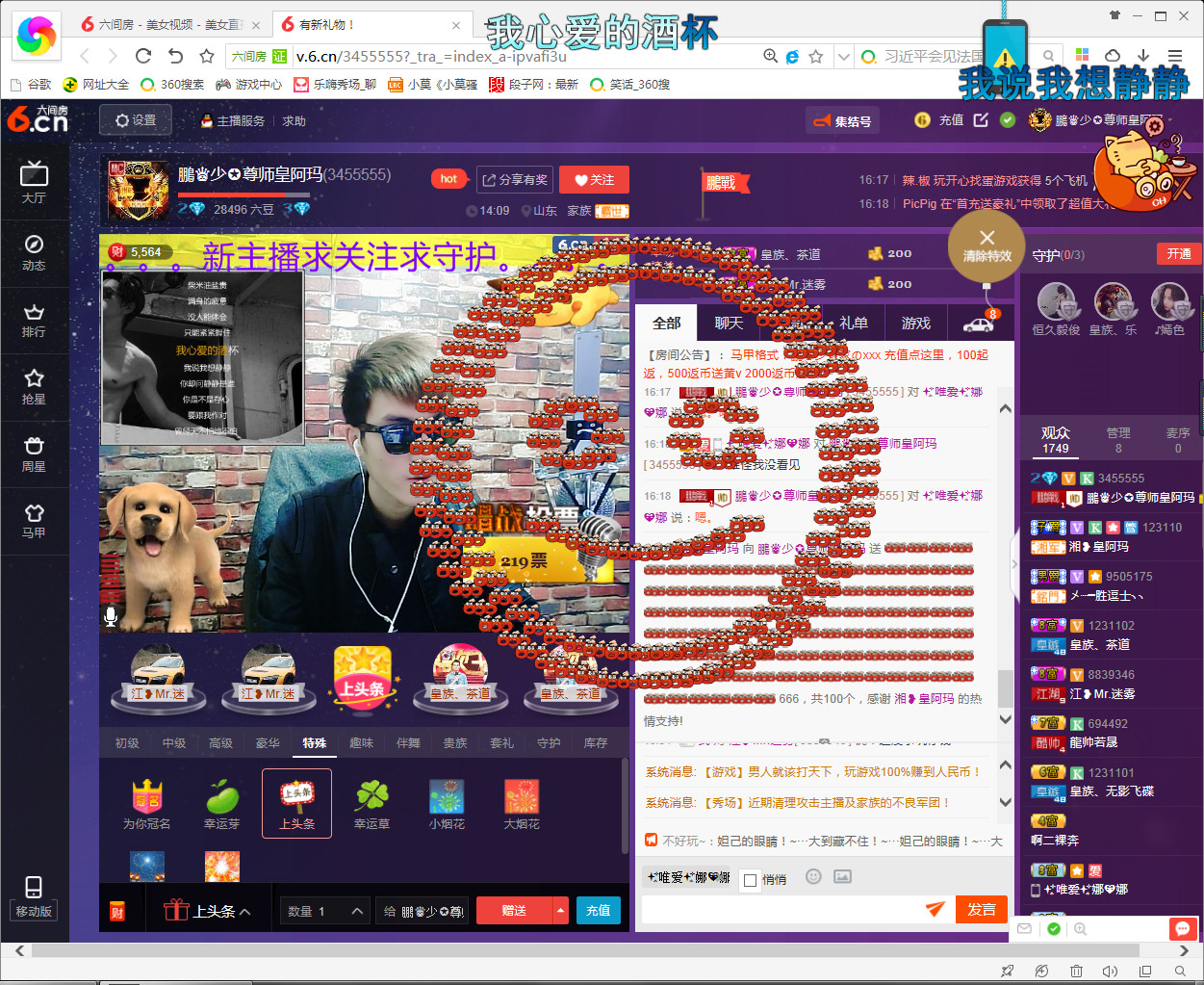Click the browser forward arrow
The width and height of the screenshot is (1204, 985).
tap(113, 56)
